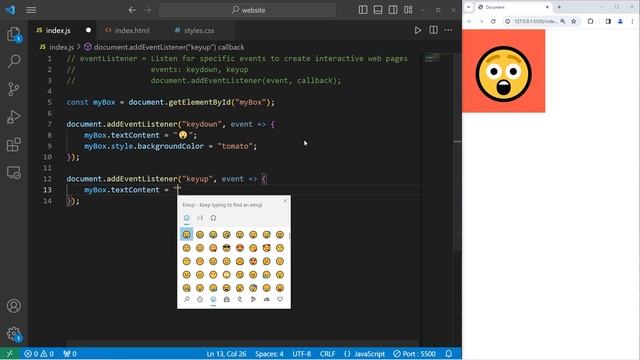Change end of line sequence CRLF
640x360 pixels.
point(327,354)
